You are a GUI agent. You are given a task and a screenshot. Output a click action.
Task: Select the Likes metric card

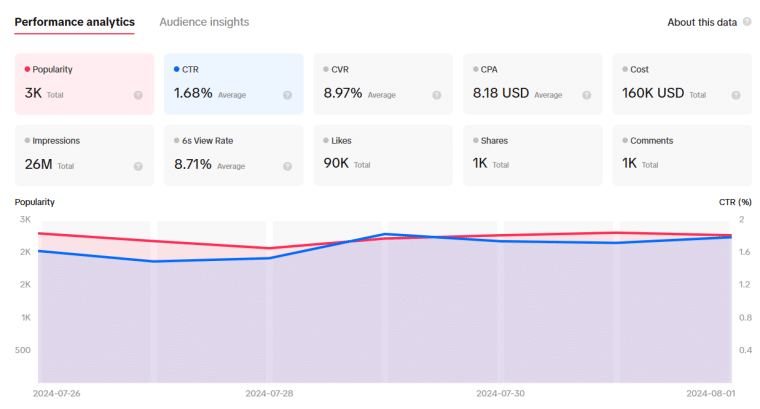(383, 155)
